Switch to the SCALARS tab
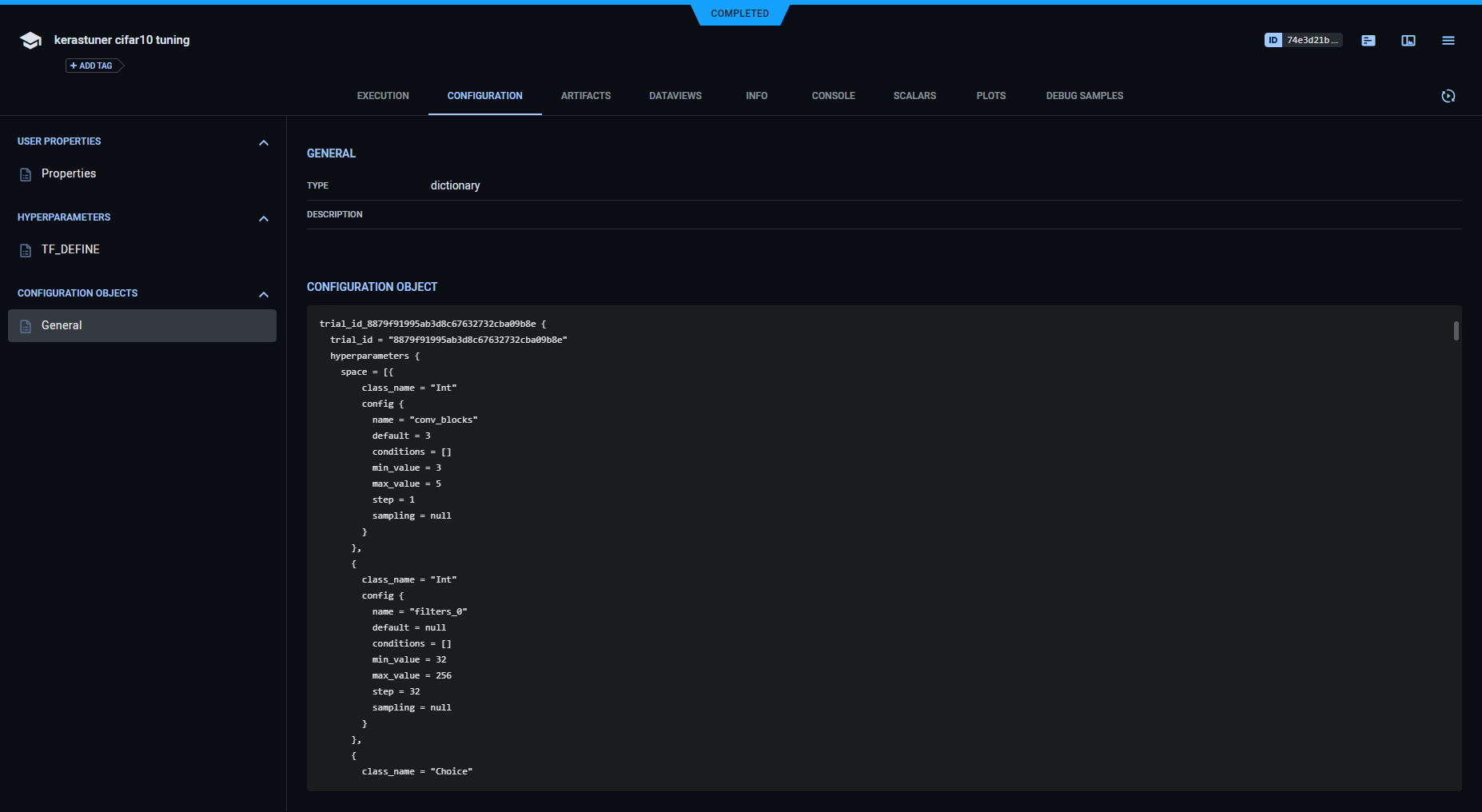 coord(914,95)
